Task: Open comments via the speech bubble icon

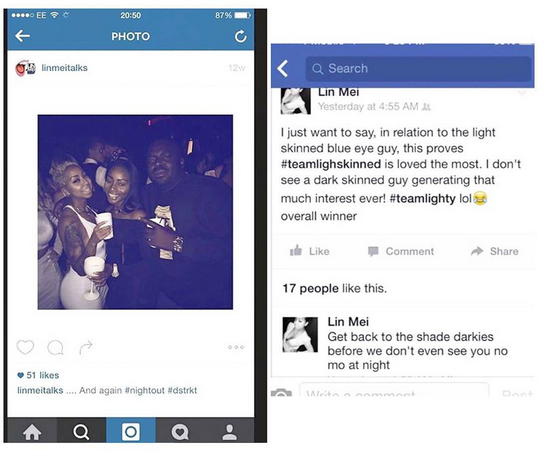Action: click(56, 348)
